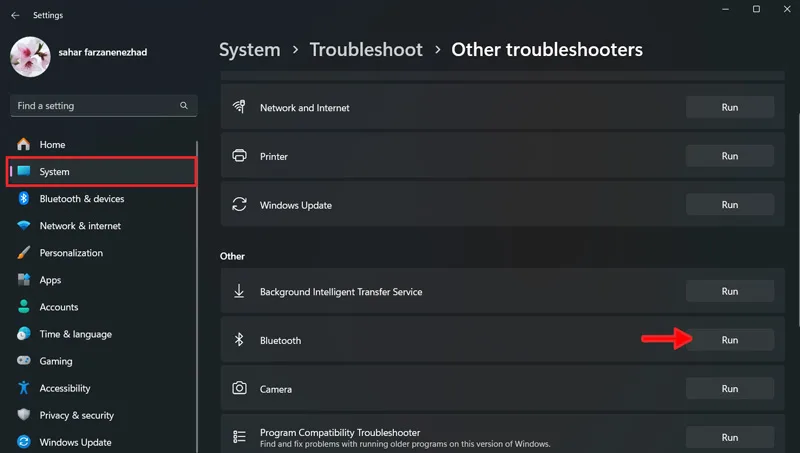Click the Gaming controller icon
The width and height of the screenshot is (800, 453).
23,361
